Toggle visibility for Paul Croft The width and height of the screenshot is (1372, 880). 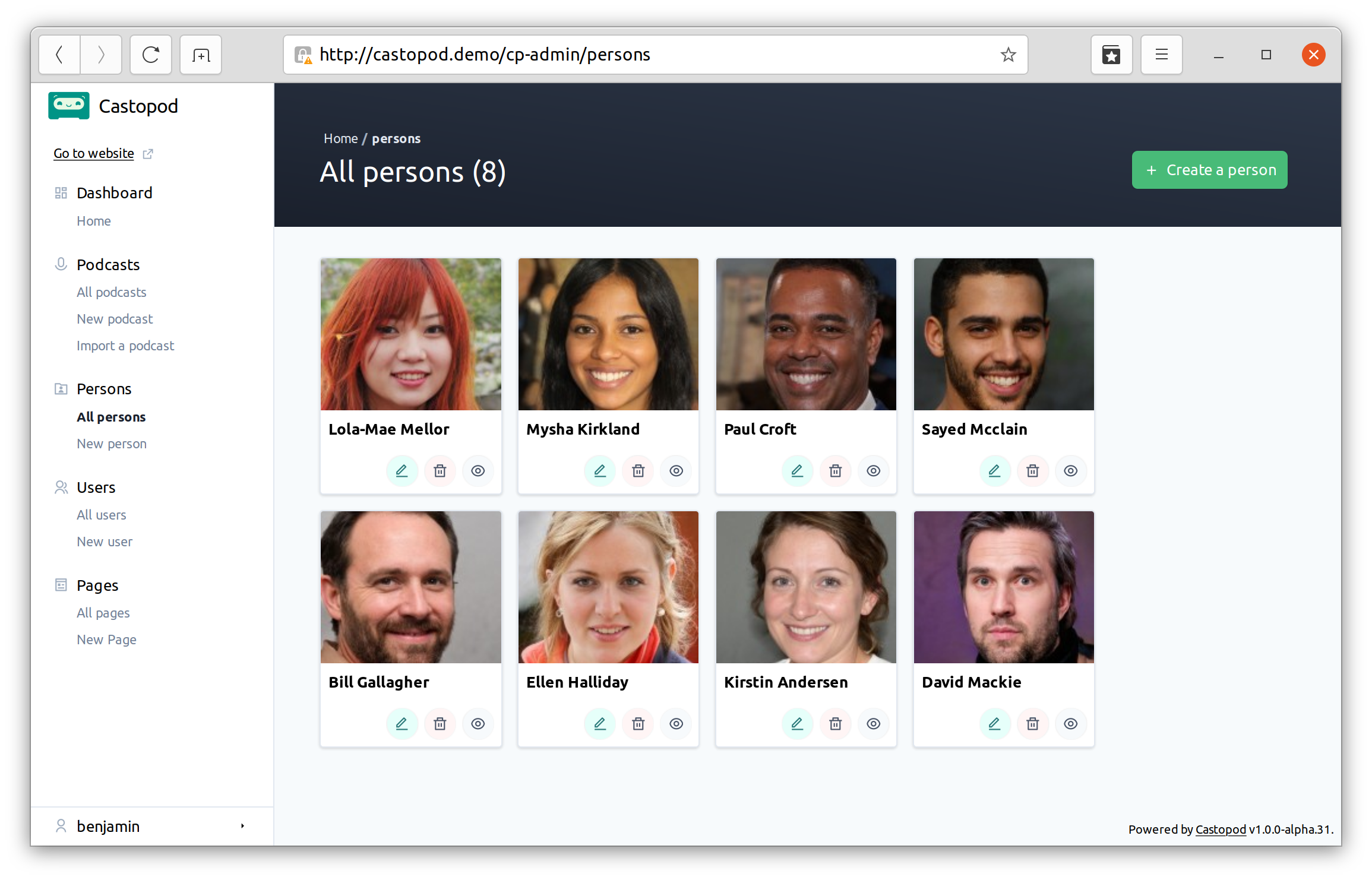[874, 470]
